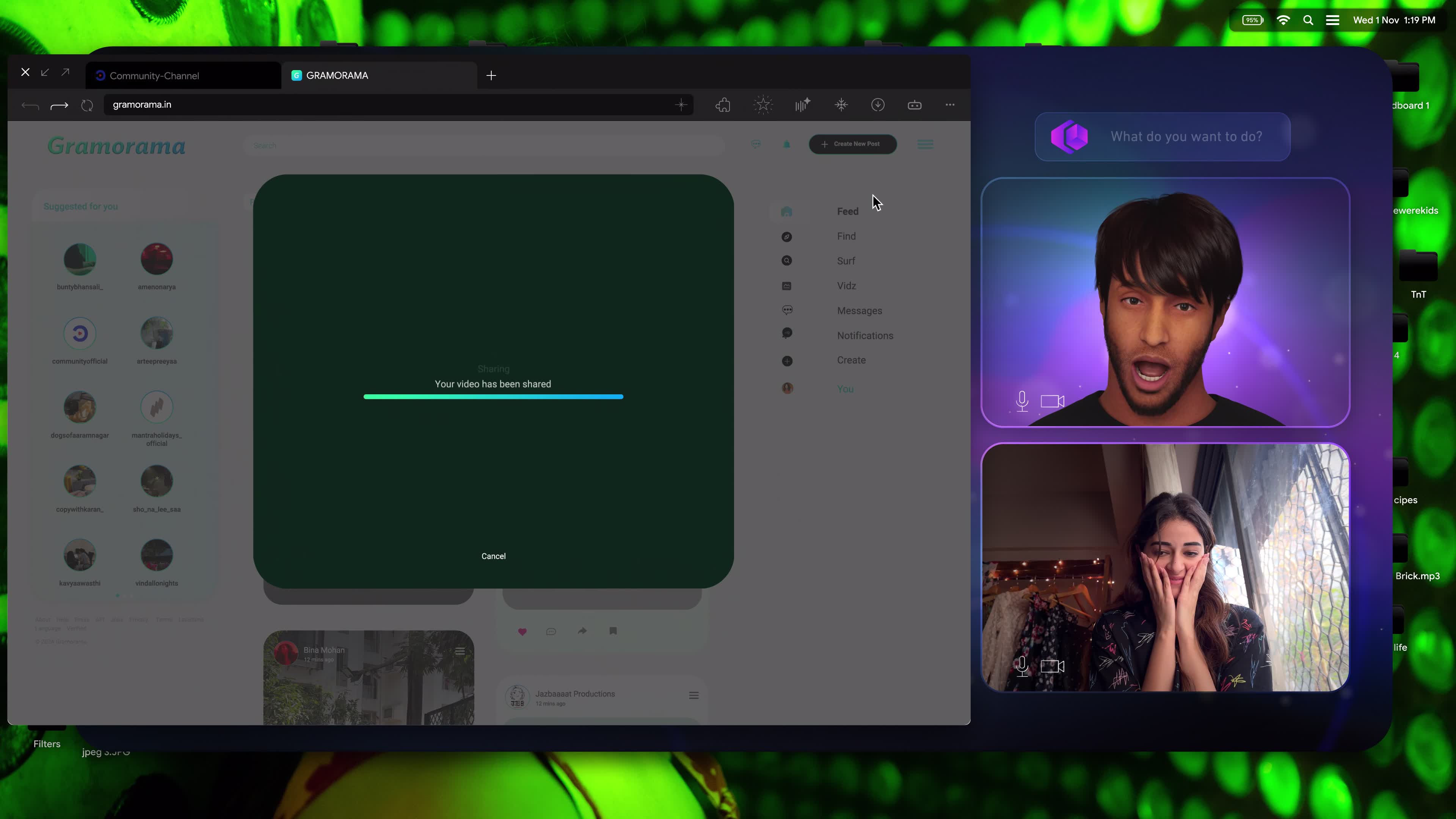Switch to the Community-Channel tab

[183, 76]
